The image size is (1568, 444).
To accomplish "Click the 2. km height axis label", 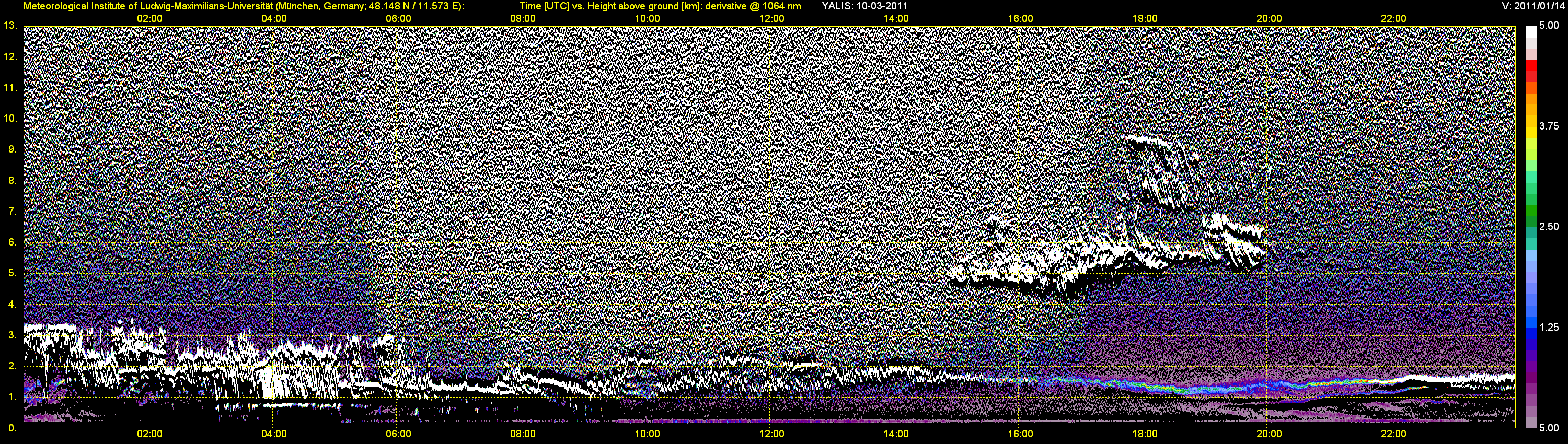I will (12, 366).
